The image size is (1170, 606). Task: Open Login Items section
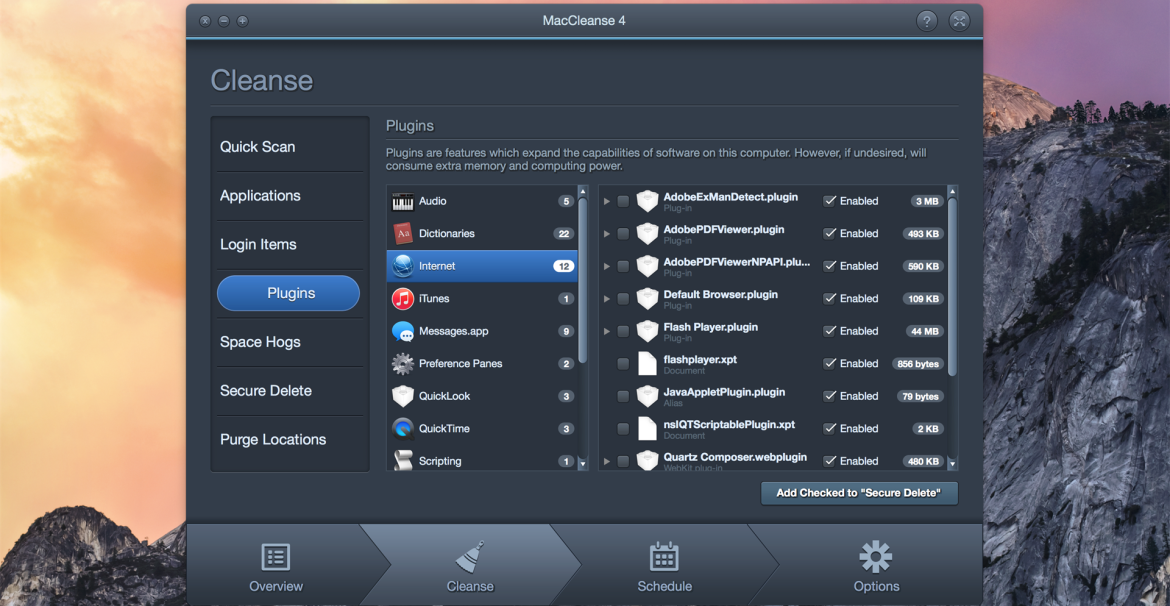(290, 245)
